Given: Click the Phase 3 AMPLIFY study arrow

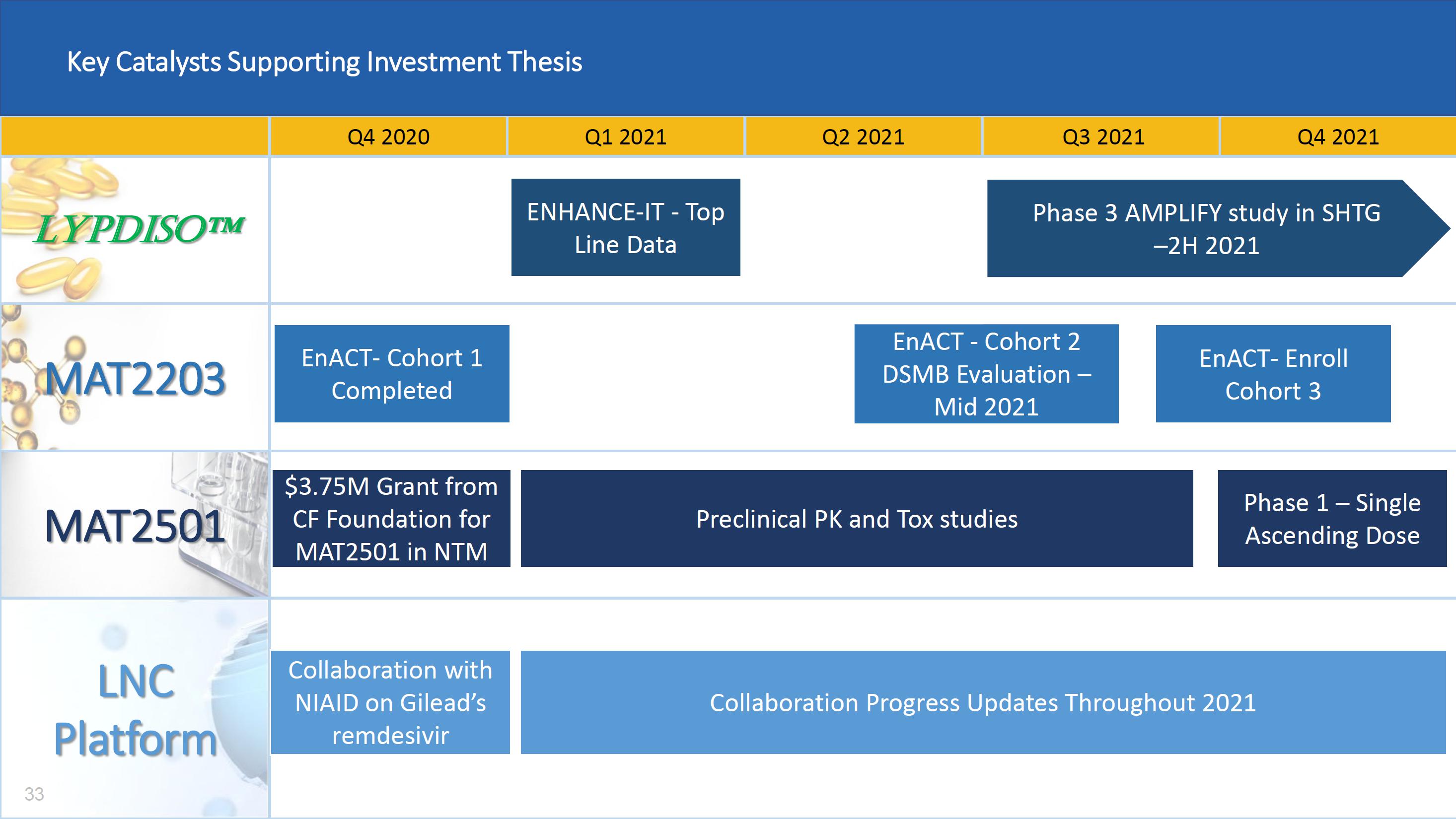Looking at the screenshot, I should (1206, 229).
